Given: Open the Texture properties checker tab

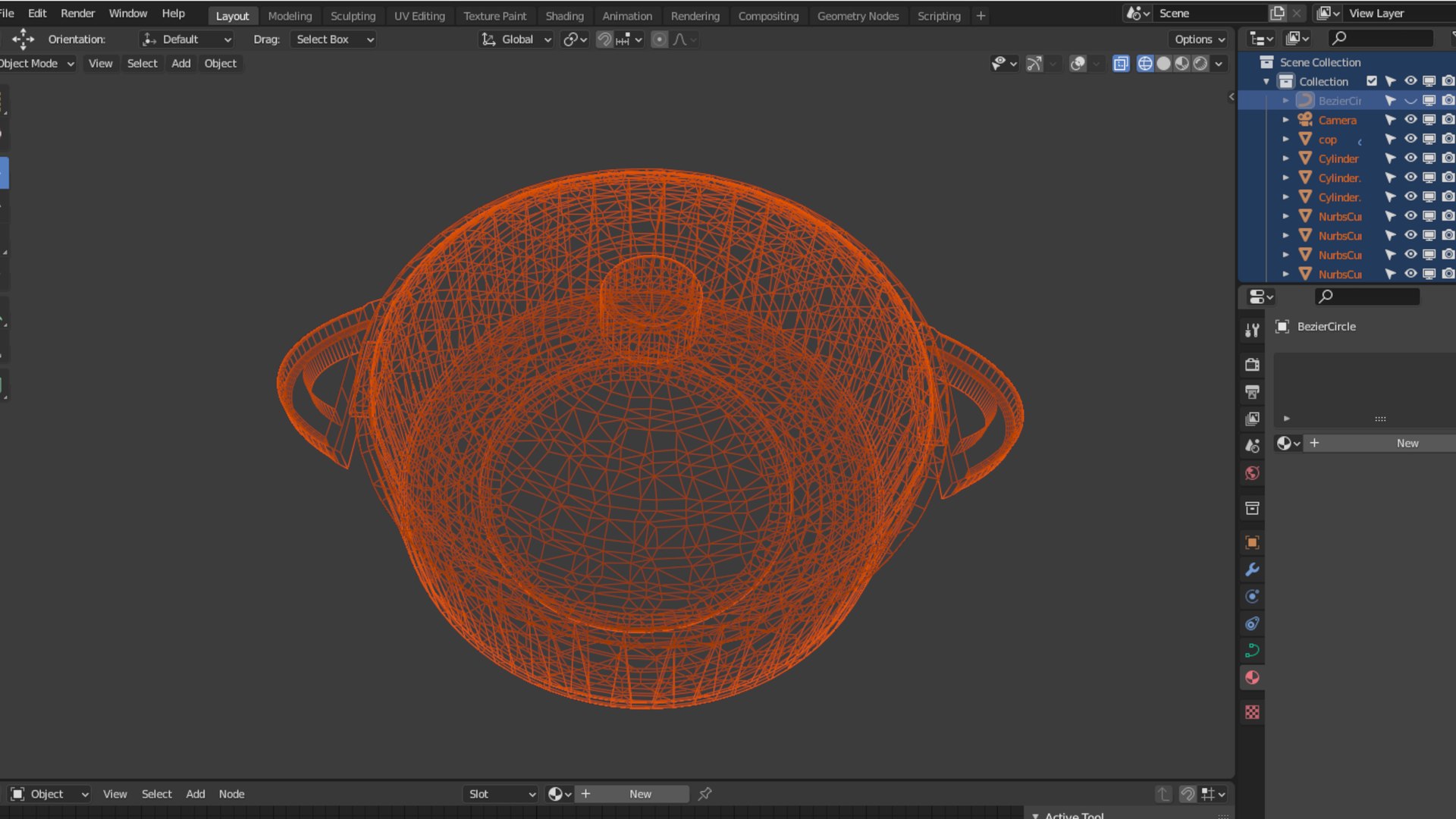Looking at the screenshot, I should coord(1252,712).
